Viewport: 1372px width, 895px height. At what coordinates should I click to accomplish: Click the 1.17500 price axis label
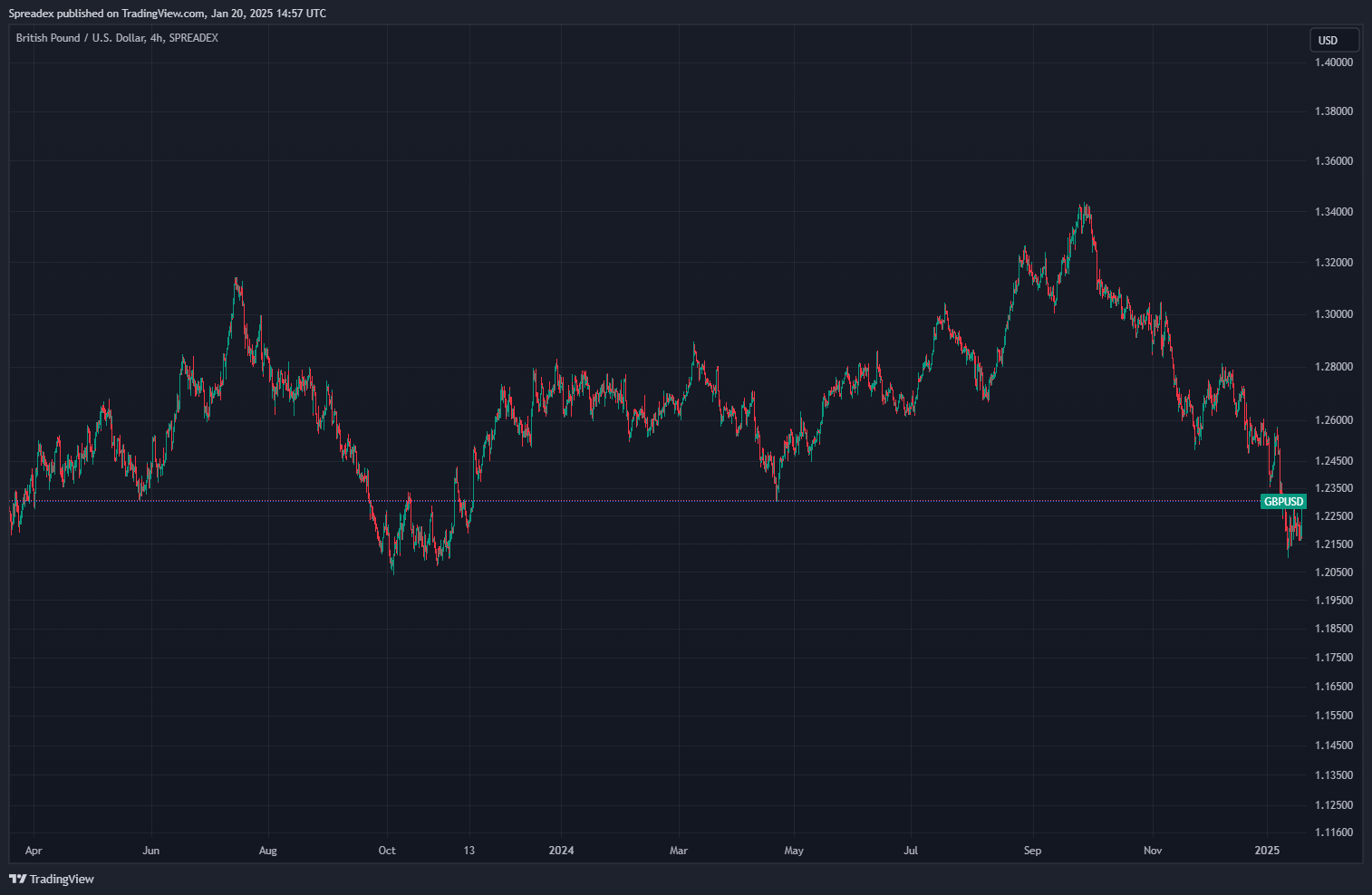tap(1334, 658)
